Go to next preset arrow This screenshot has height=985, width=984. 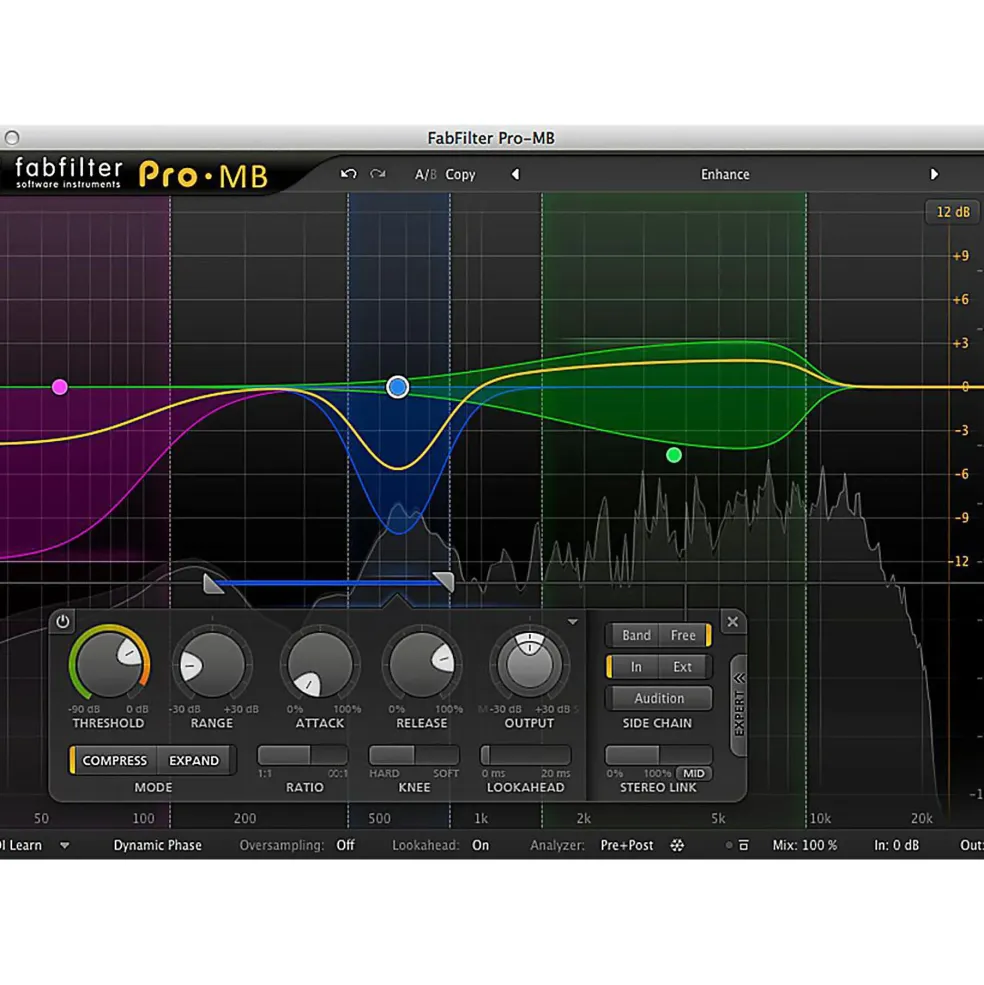(x=934, y=174)
